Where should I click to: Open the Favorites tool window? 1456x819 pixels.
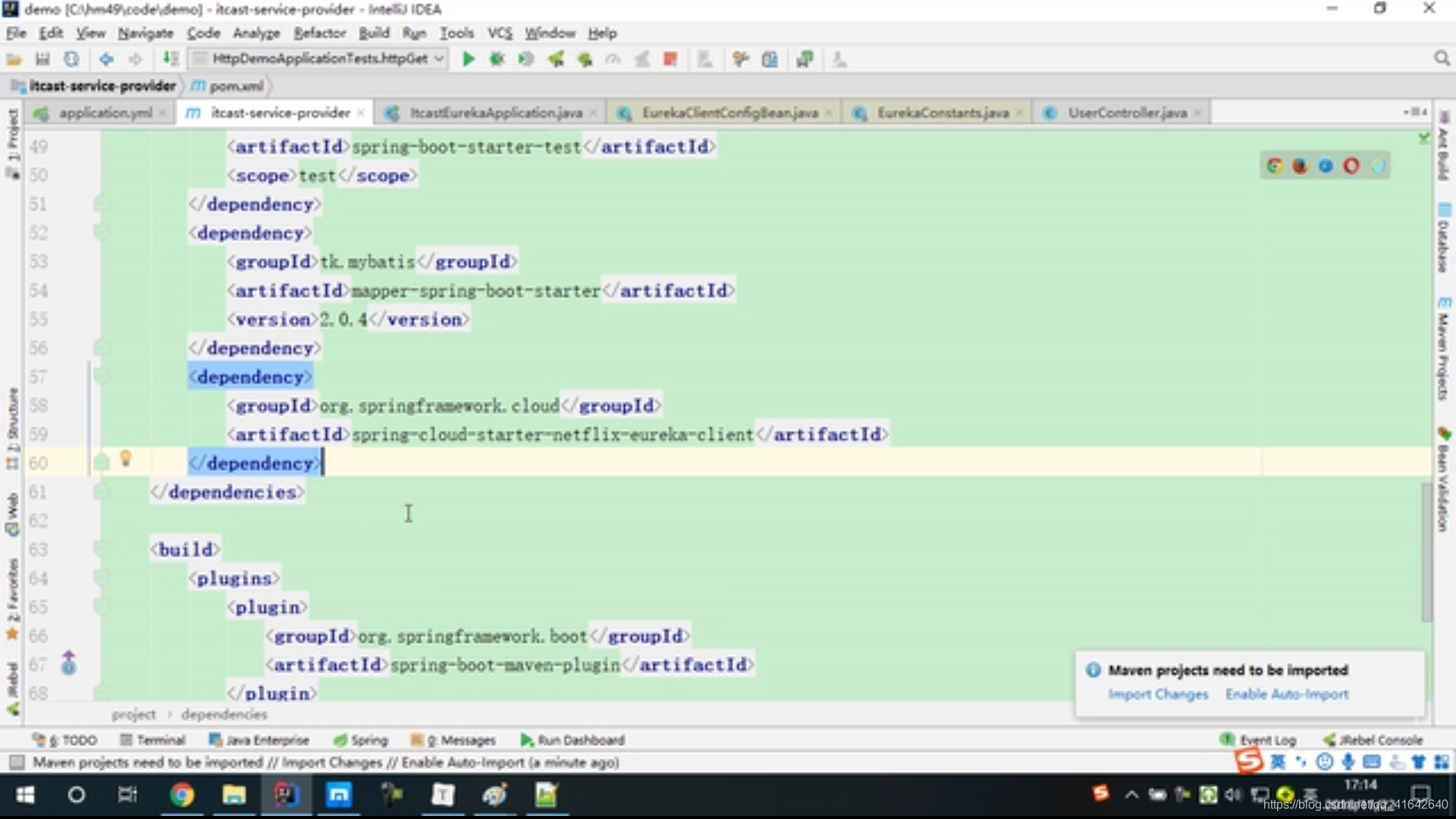(x=12, y=599)
